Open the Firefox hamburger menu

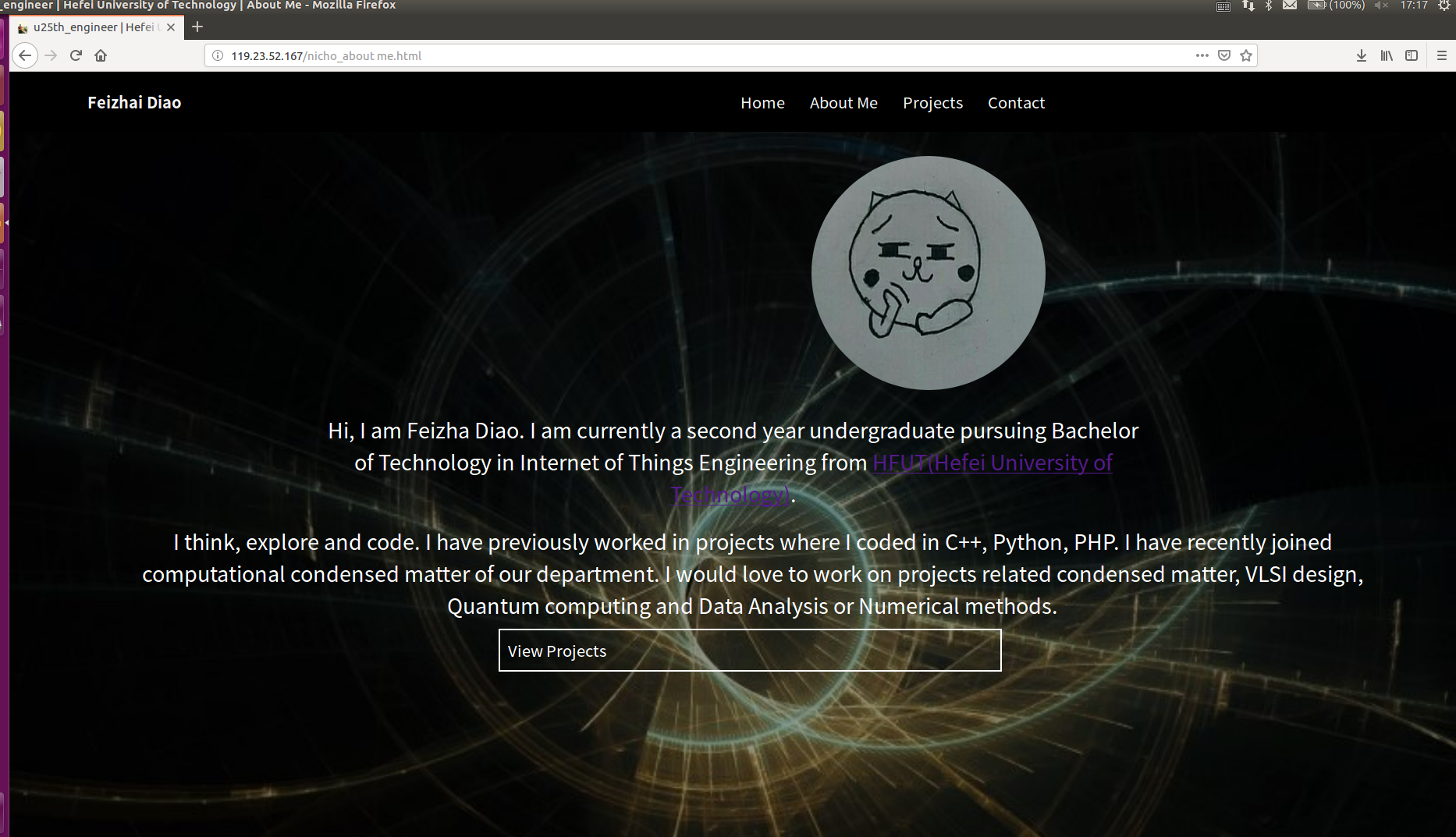(x=1442, y=55)
